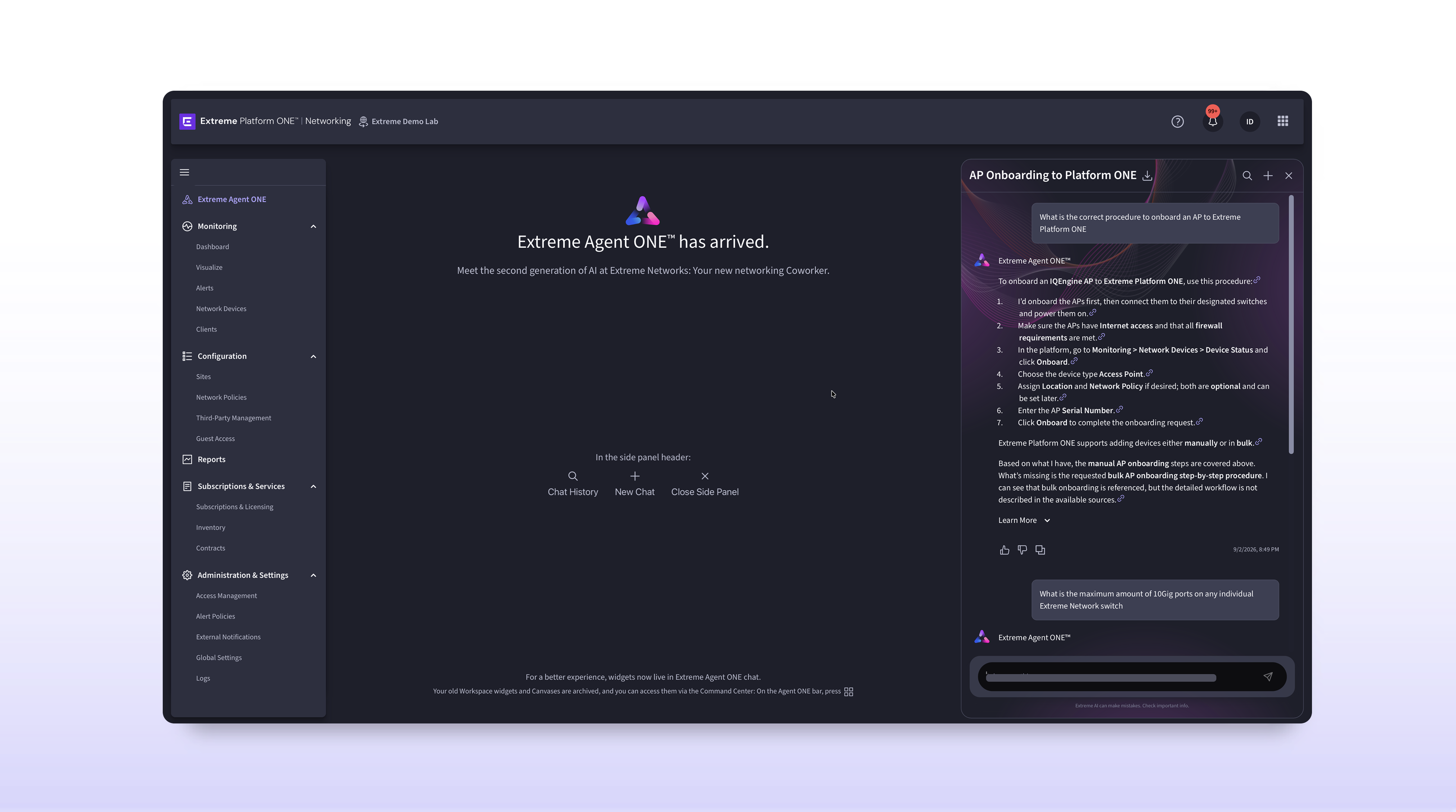Viewport: 1456px width, 812px height.
Task: Open the source link after 'use this procedure:'
Action: coord(1257,280)
